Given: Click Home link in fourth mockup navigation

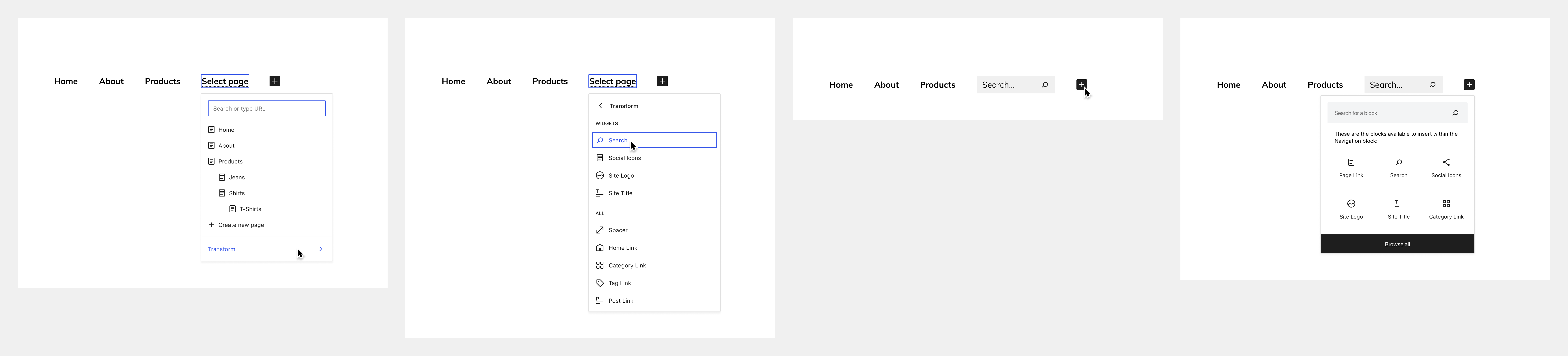Looking at the screenshot, I should [x=1228, y=85].
